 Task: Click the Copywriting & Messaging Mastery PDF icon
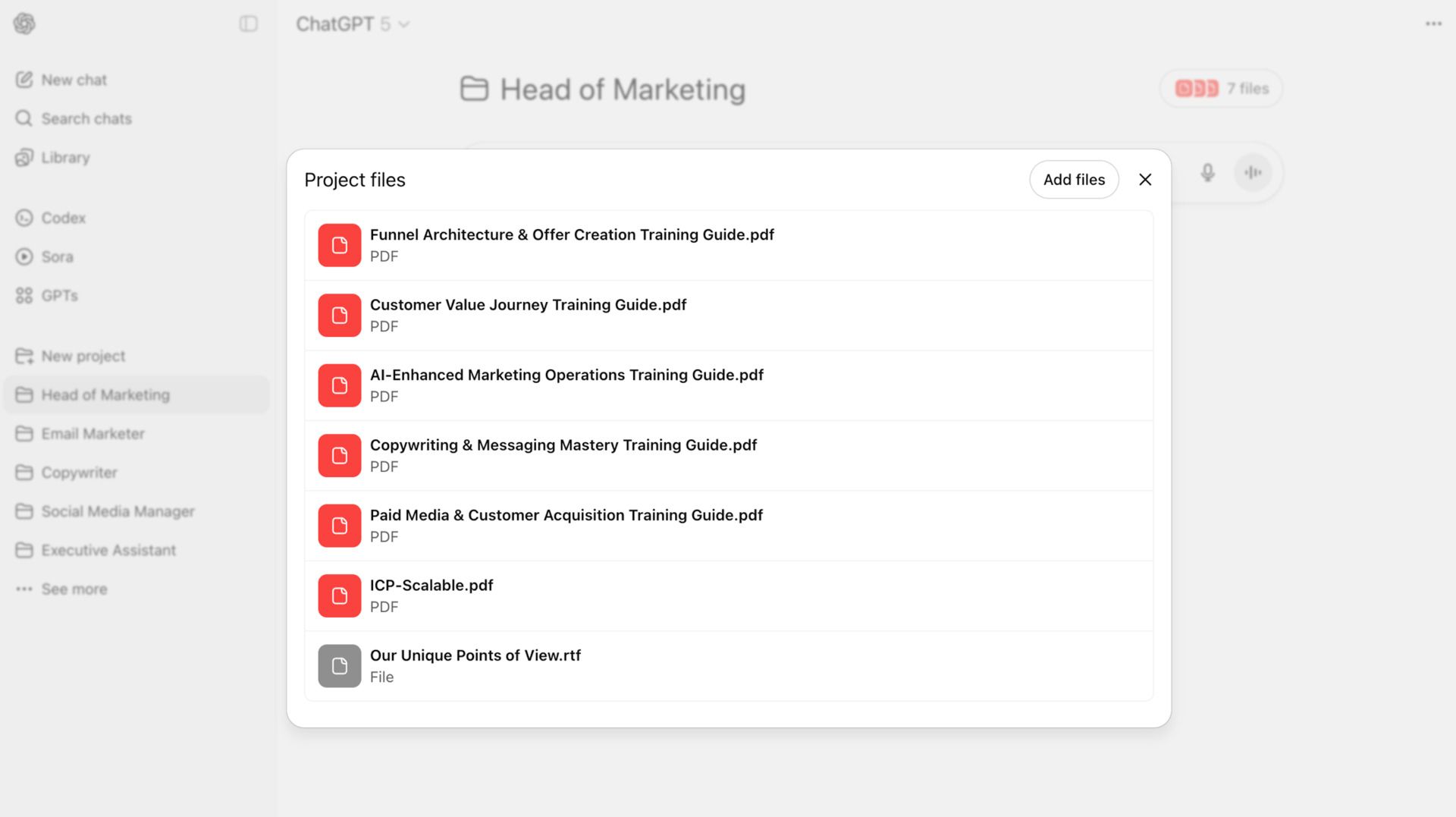pos(340,456)
